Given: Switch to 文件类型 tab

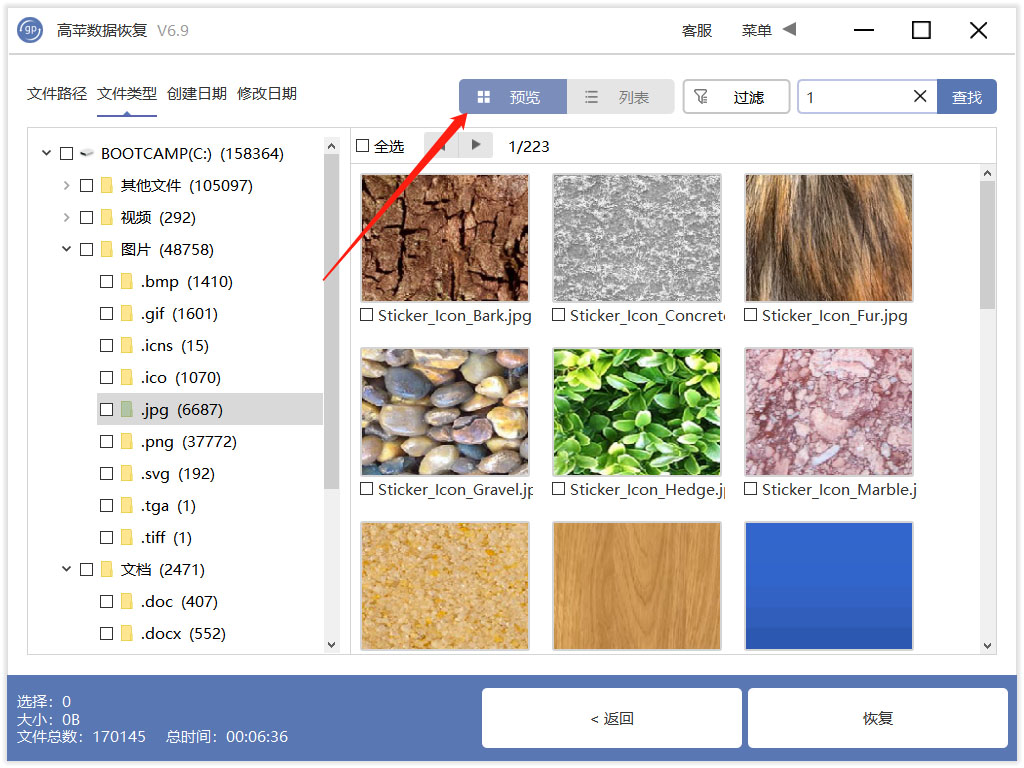Looking at the screenshot, I should (x=127, y=94).
